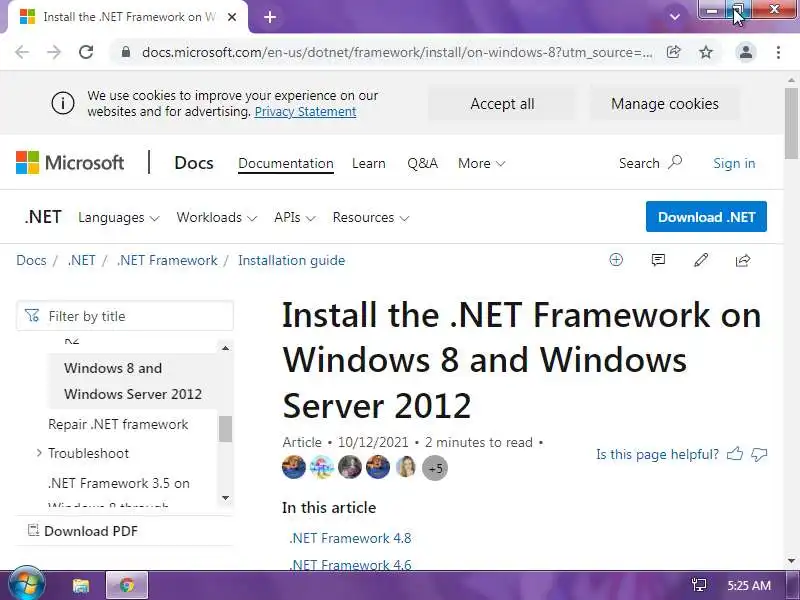Click the sidebar scrollbar thumb

225,429
